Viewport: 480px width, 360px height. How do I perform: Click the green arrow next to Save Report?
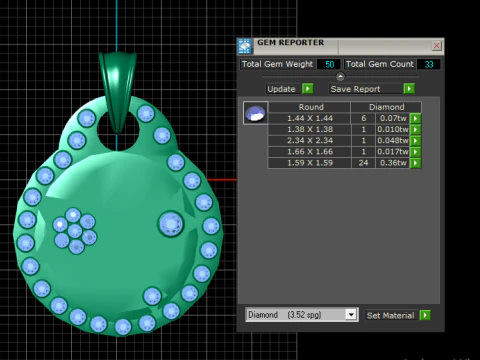tap(409, 89)
